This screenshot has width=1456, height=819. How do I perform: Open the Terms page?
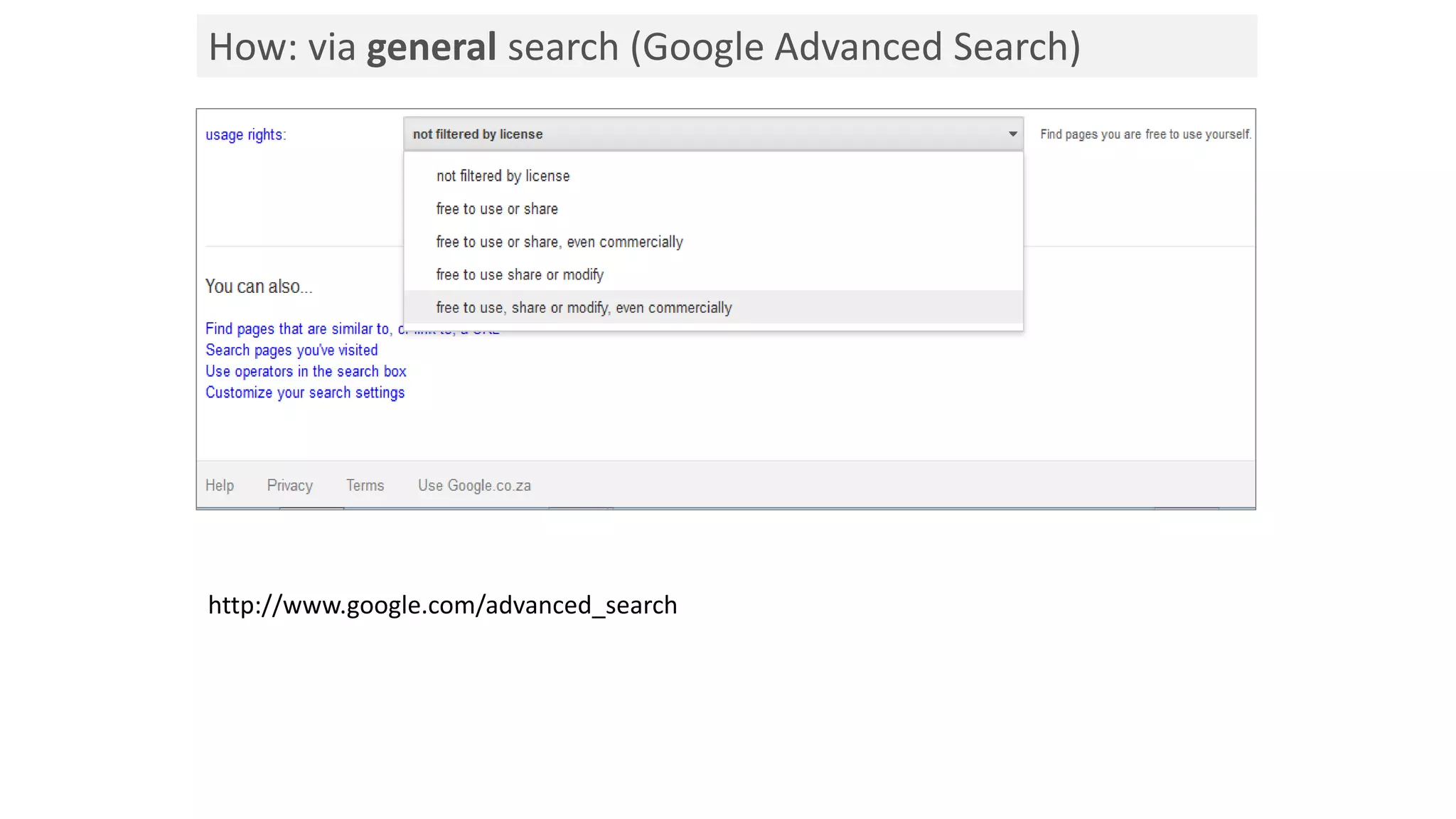point(365,485)
